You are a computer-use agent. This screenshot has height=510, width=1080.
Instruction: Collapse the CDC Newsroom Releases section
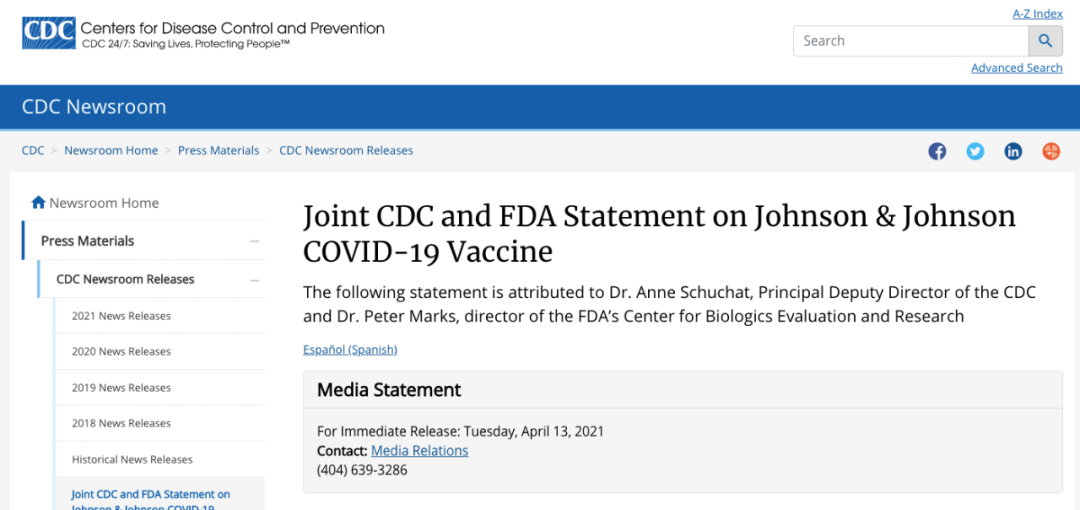[255, 280]
